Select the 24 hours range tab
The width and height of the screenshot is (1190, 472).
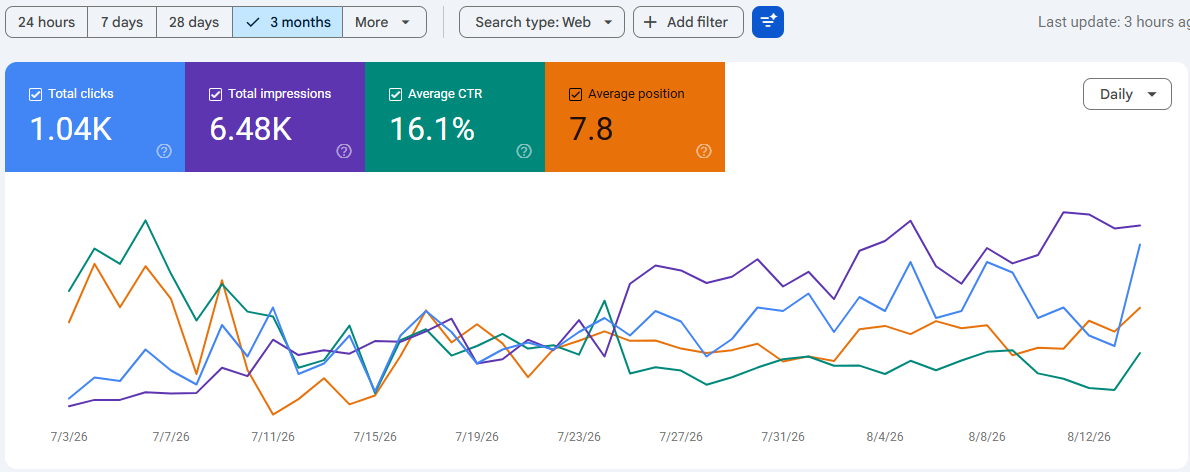(x=46, y=22)
